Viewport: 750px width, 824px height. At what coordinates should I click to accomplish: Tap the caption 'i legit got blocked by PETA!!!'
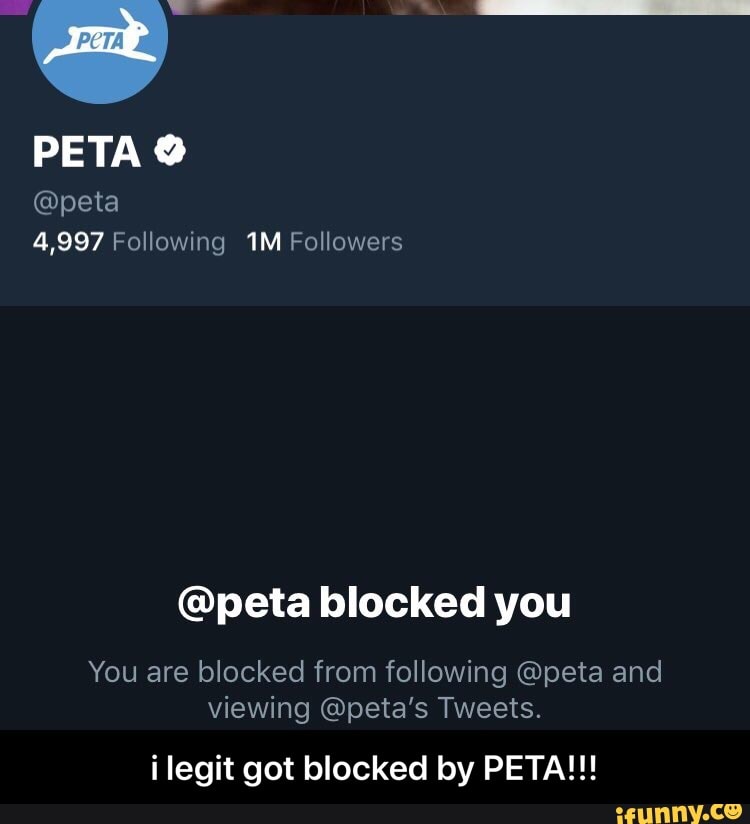coord(375,768)
